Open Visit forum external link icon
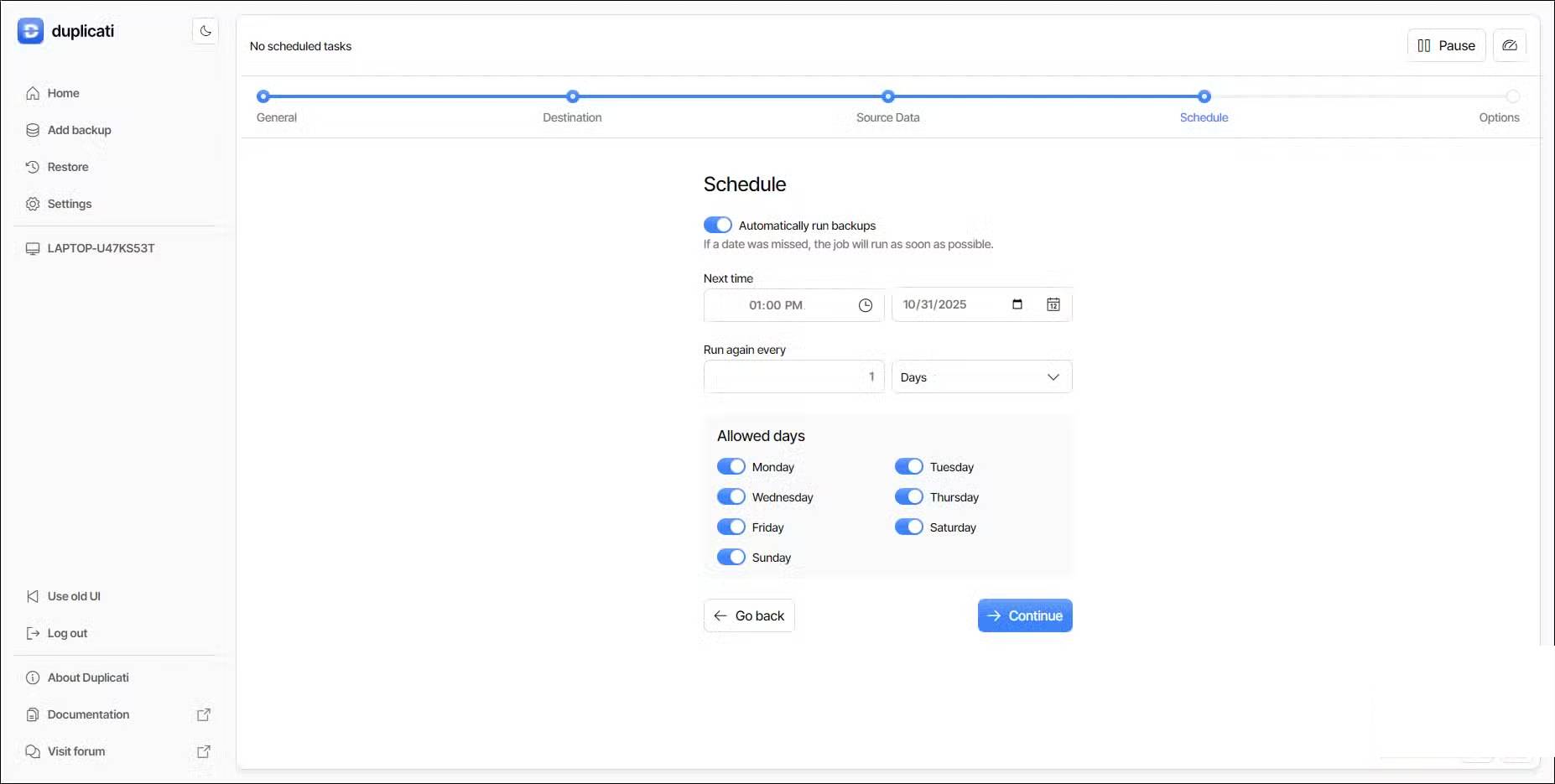 point(203,751)
